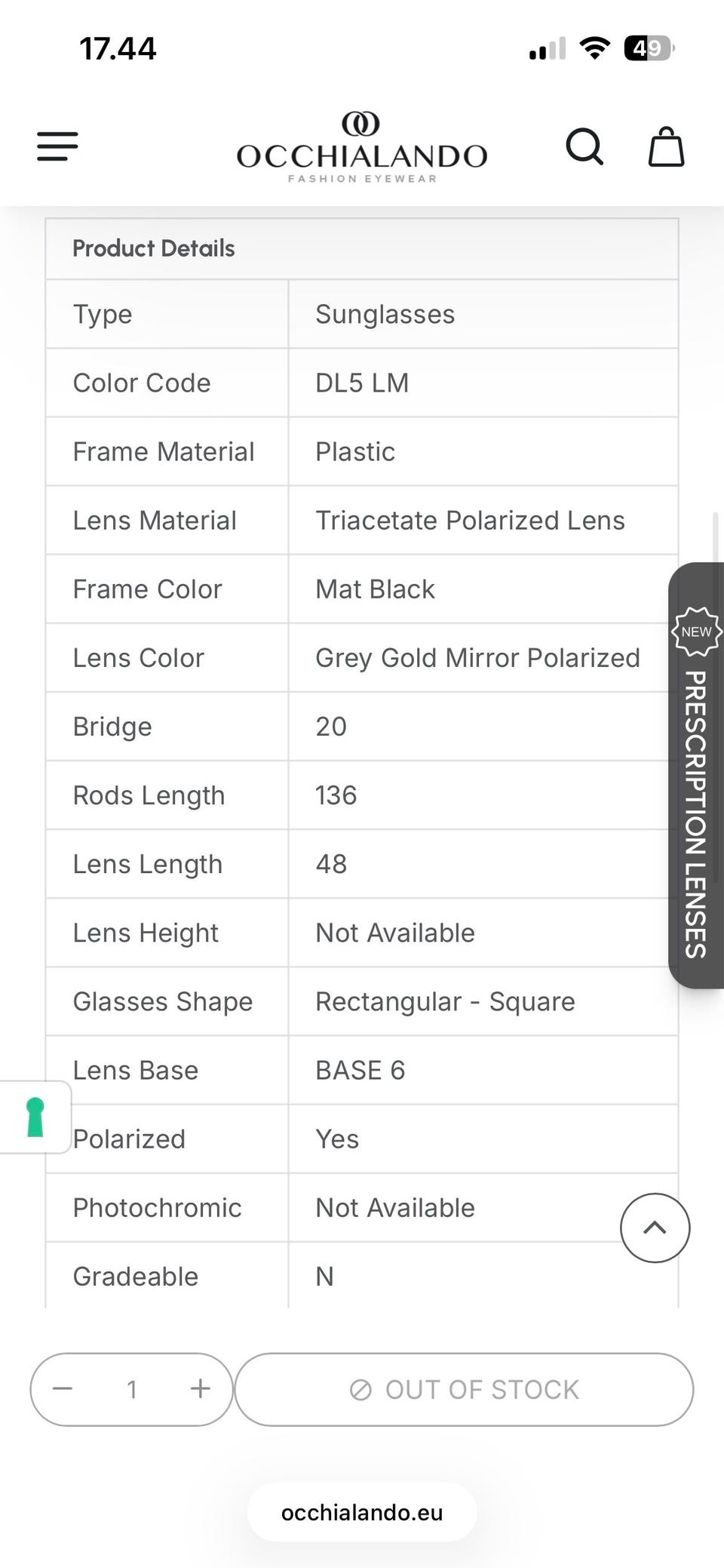Tap the Rectangular - Square shape value

(x=445, y=1002)
